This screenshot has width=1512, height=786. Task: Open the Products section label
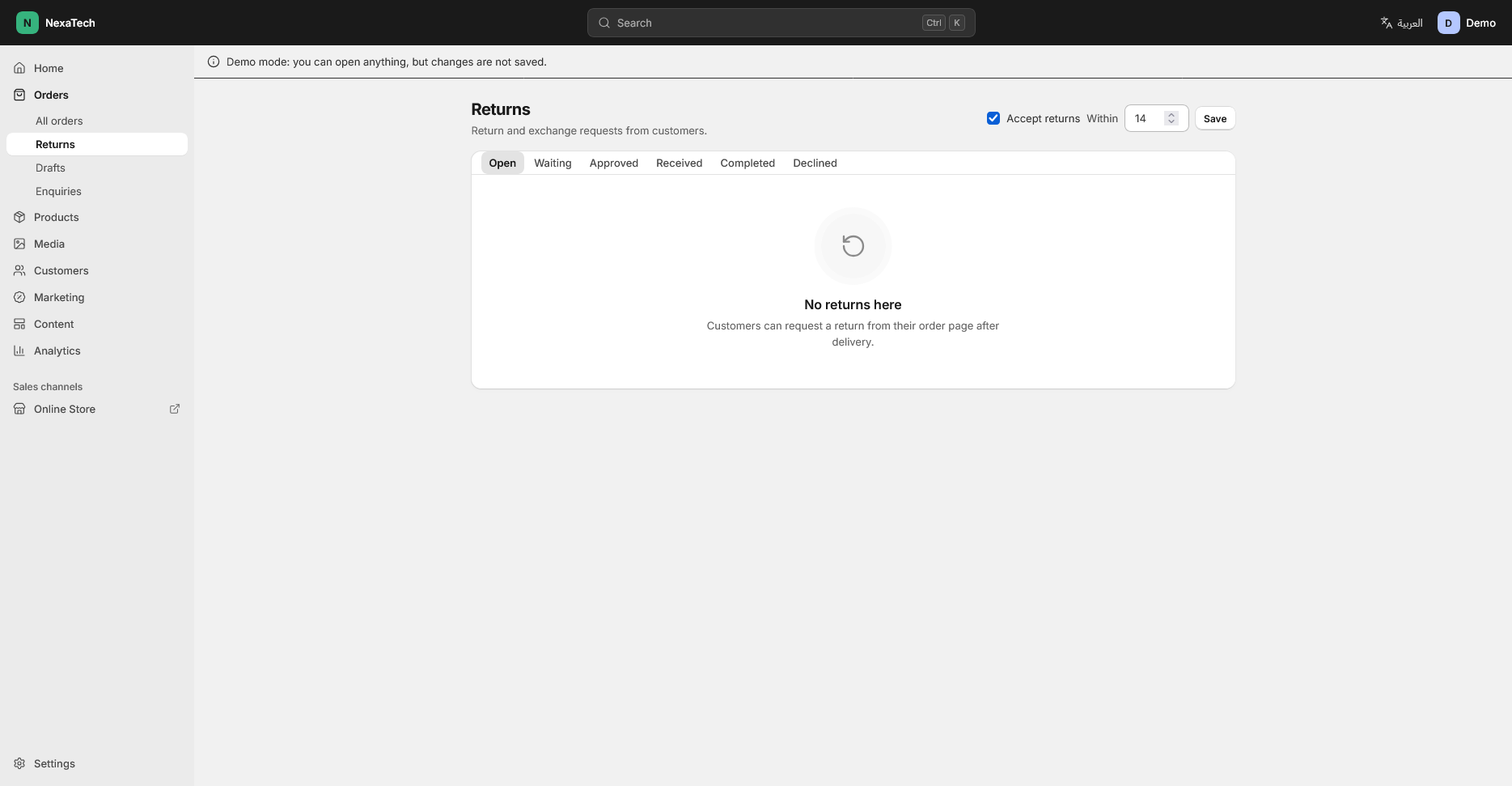coord(56,217)
